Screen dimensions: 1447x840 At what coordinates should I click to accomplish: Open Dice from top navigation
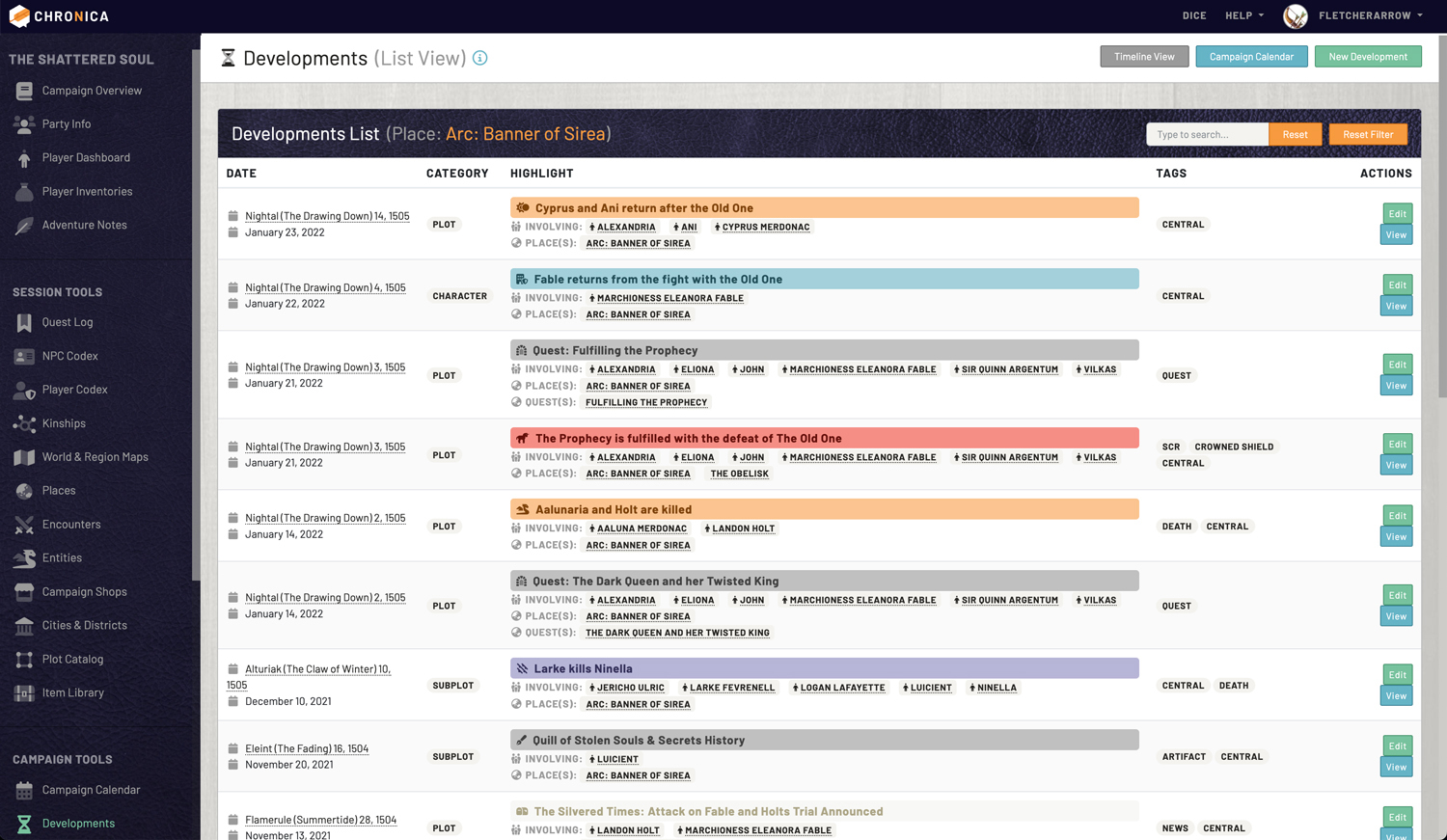(1194, 15)
